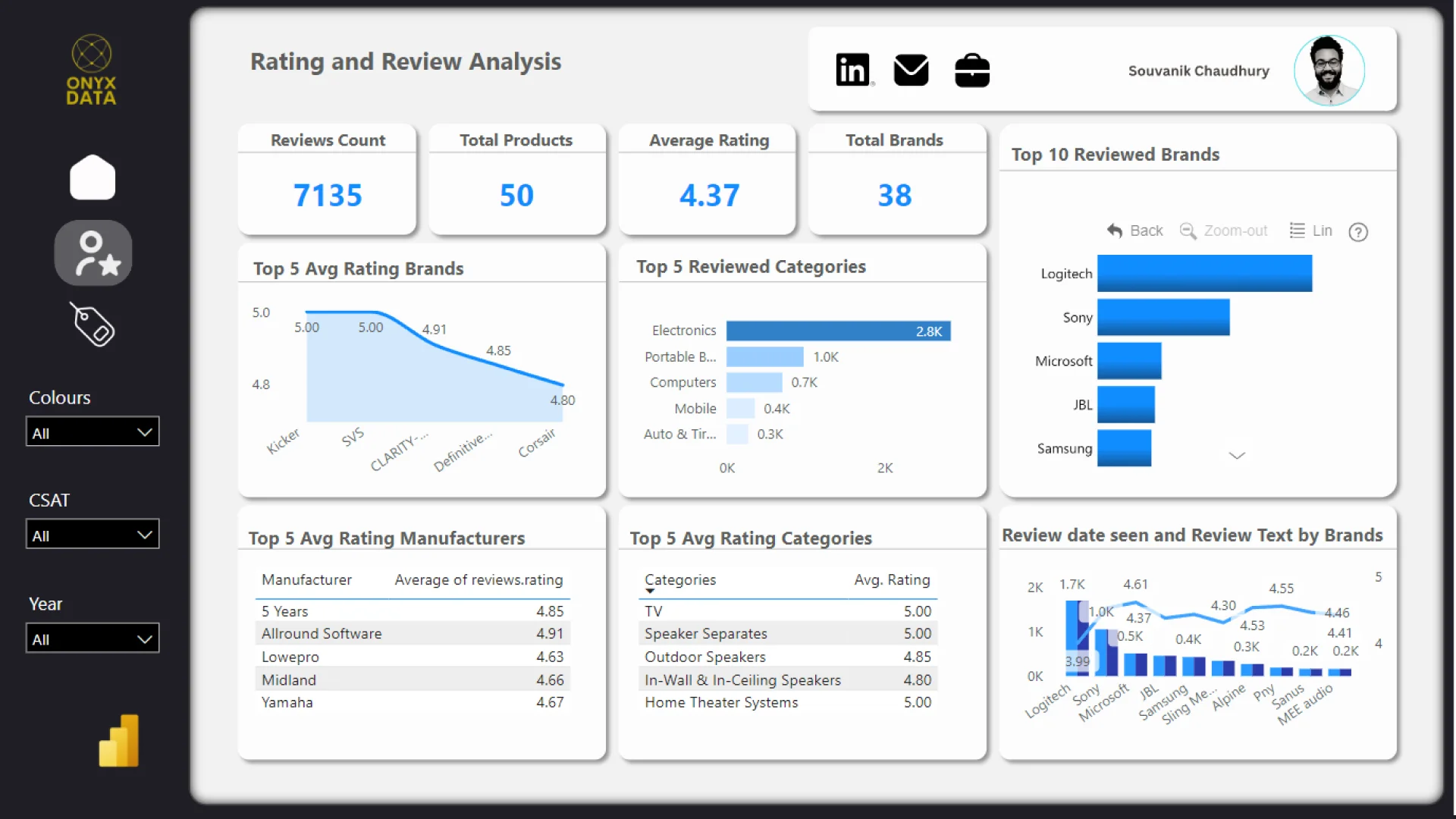The height and width of the screenshot is (819, 1456).
Task: Open the Colours dropdown
Action: 93,432
